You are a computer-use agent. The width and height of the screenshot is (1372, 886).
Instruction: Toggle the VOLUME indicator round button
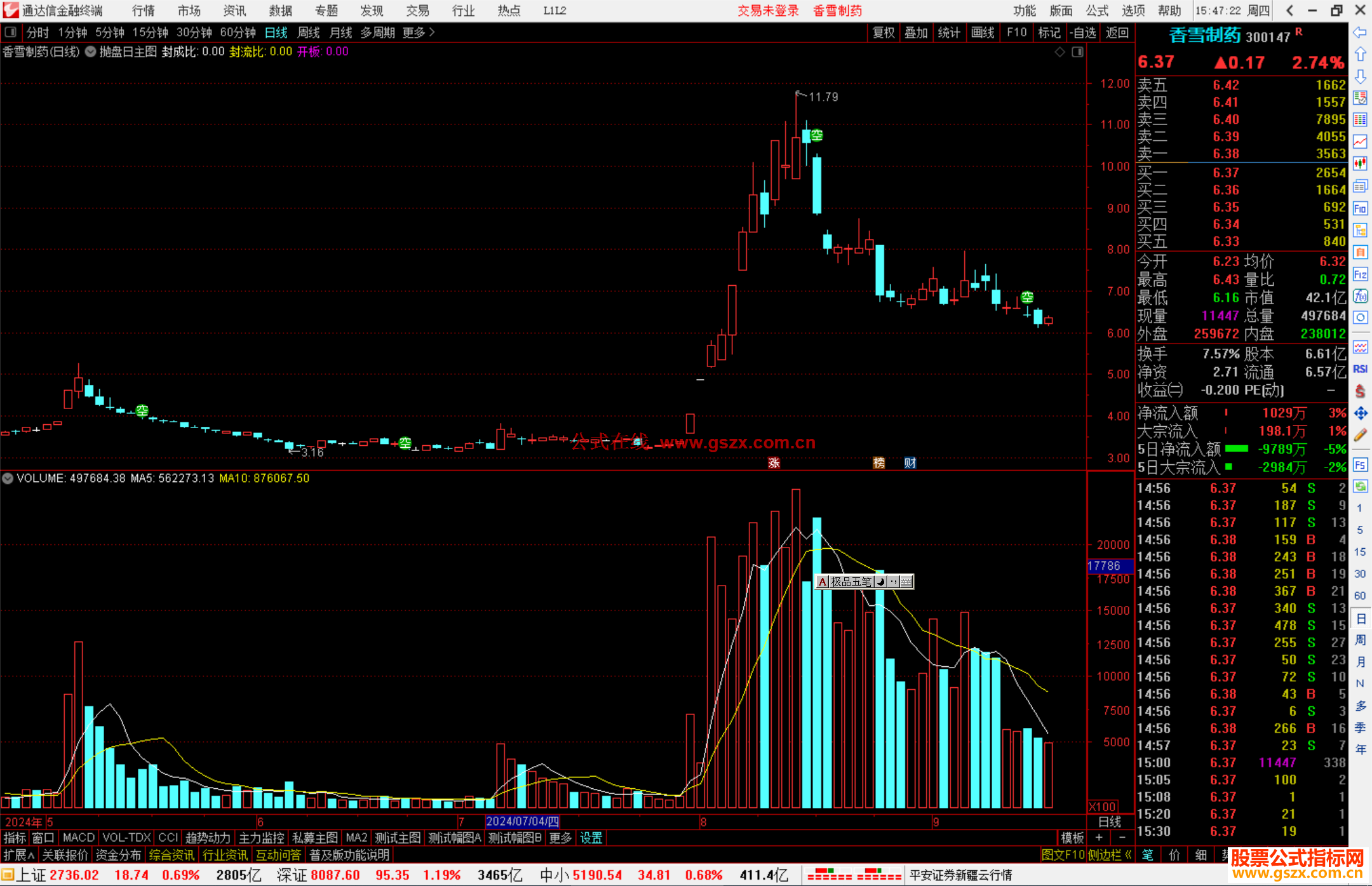[x=8, y=478]
